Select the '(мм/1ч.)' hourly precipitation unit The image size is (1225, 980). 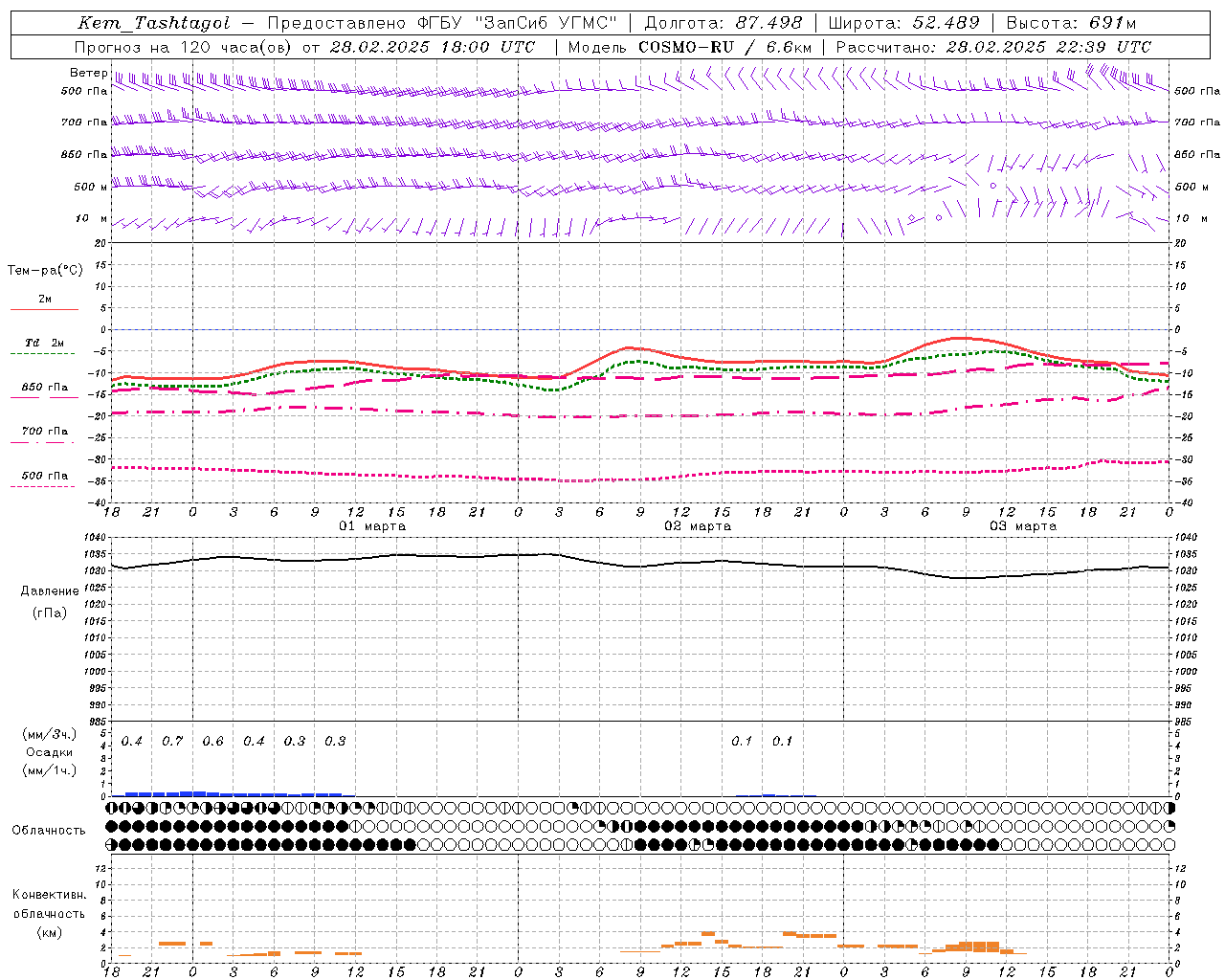pyautogui.click(x=50, y=770)
